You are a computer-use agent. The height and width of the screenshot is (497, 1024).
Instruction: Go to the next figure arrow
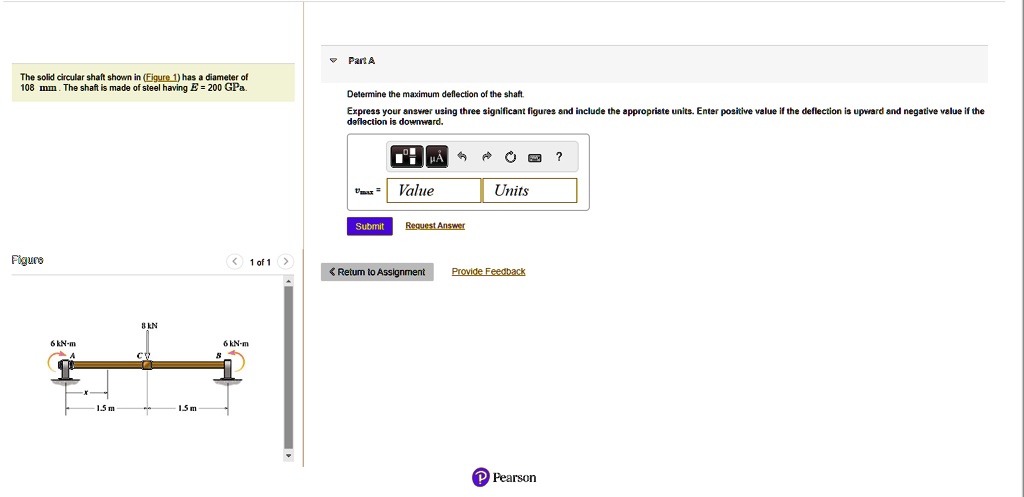[285, 262]
